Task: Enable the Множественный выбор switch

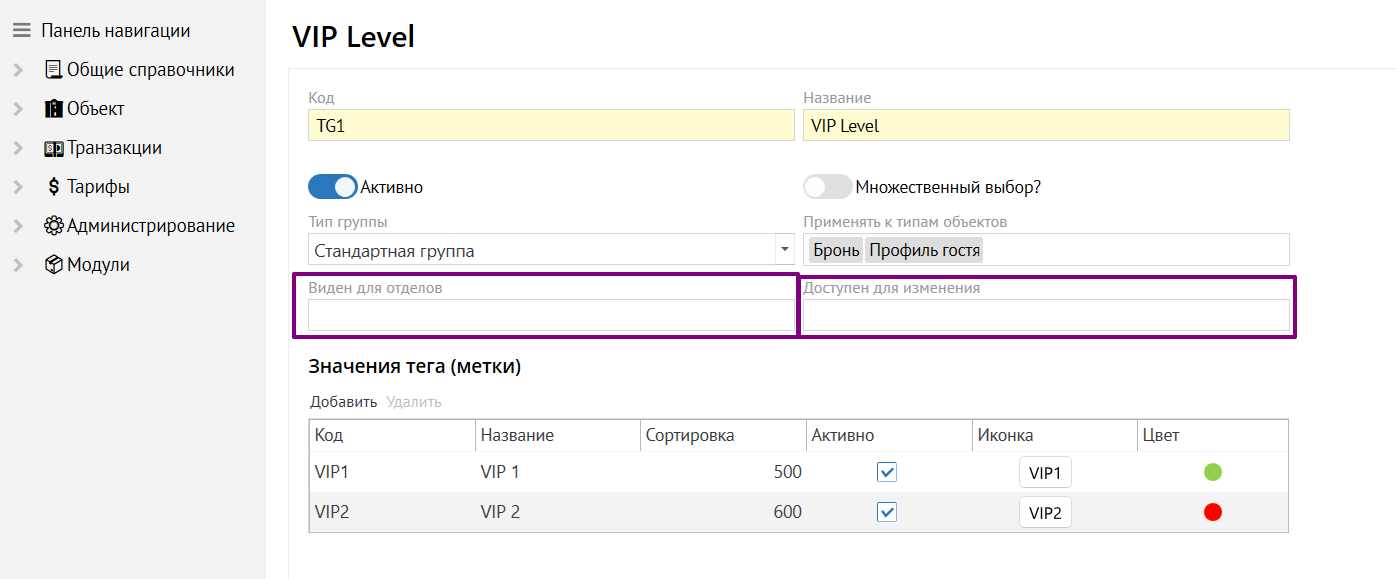Action: click(827, 187)
